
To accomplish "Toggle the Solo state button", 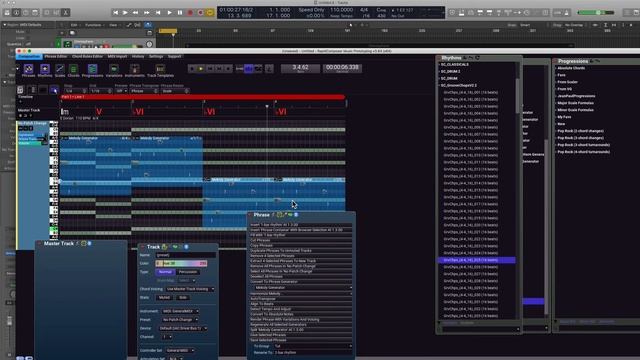I will click(x=183, y=298).
